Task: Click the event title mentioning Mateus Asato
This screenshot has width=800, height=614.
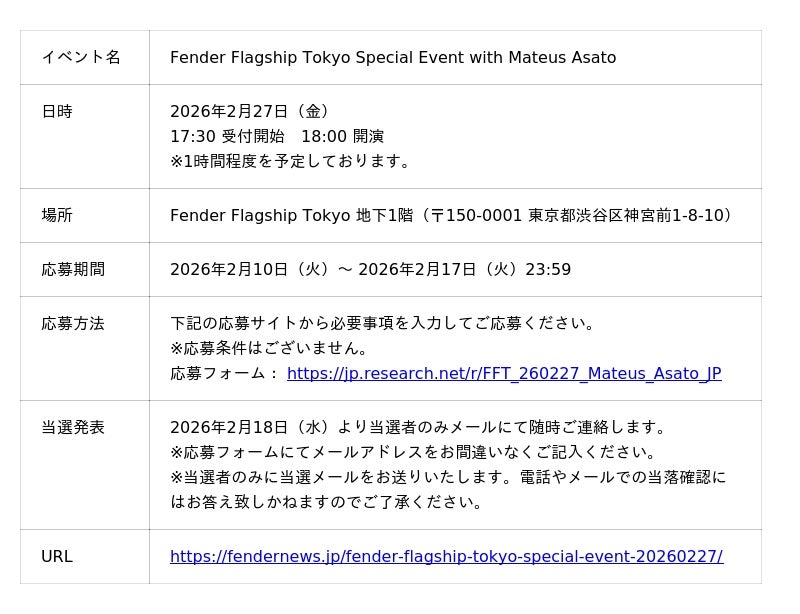Action: [393, 57]
